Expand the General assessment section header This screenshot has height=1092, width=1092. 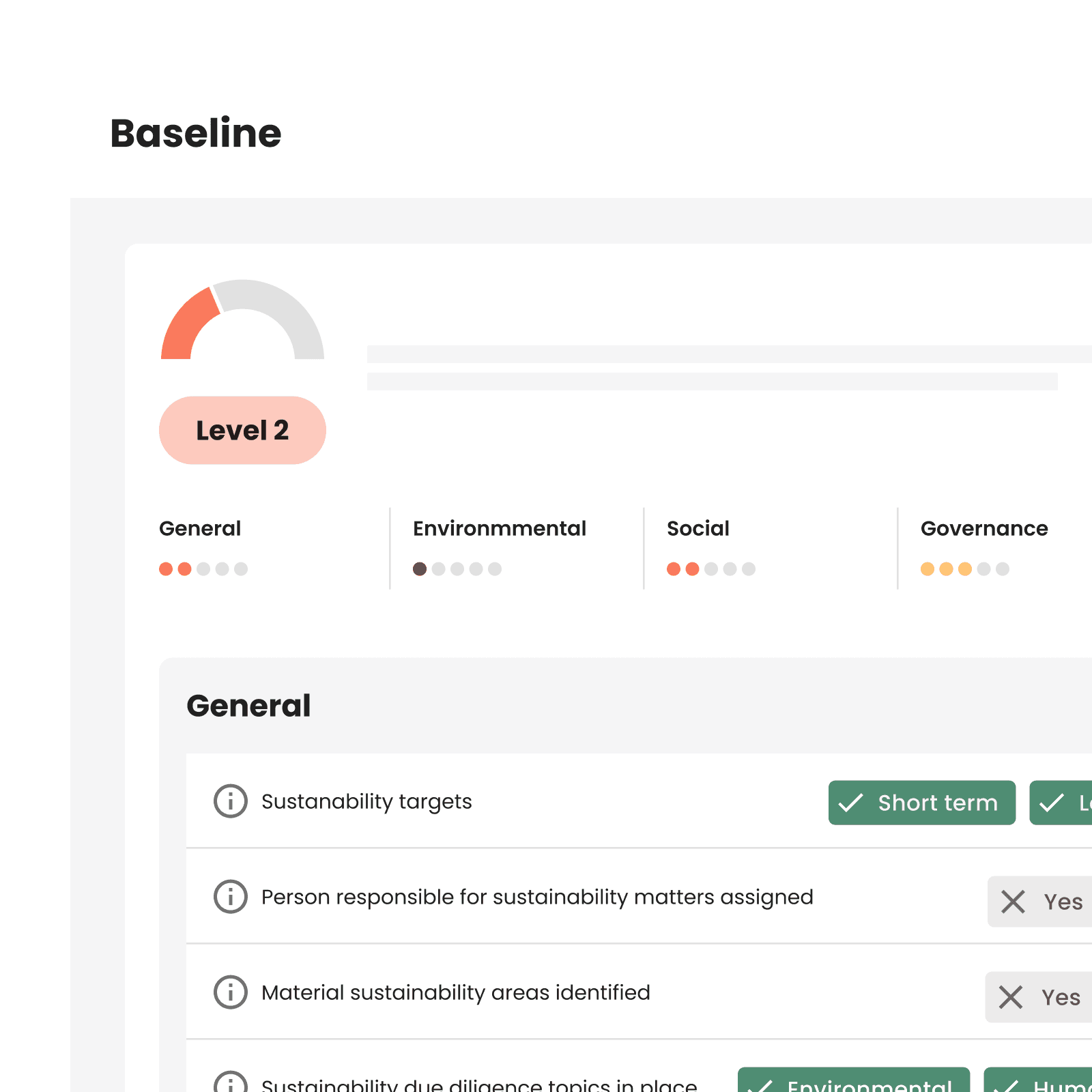249,706
